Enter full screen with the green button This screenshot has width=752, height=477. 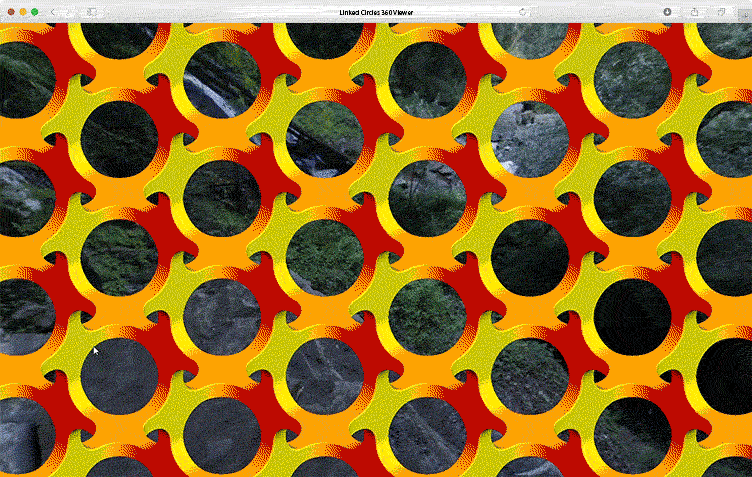(35, 11)
